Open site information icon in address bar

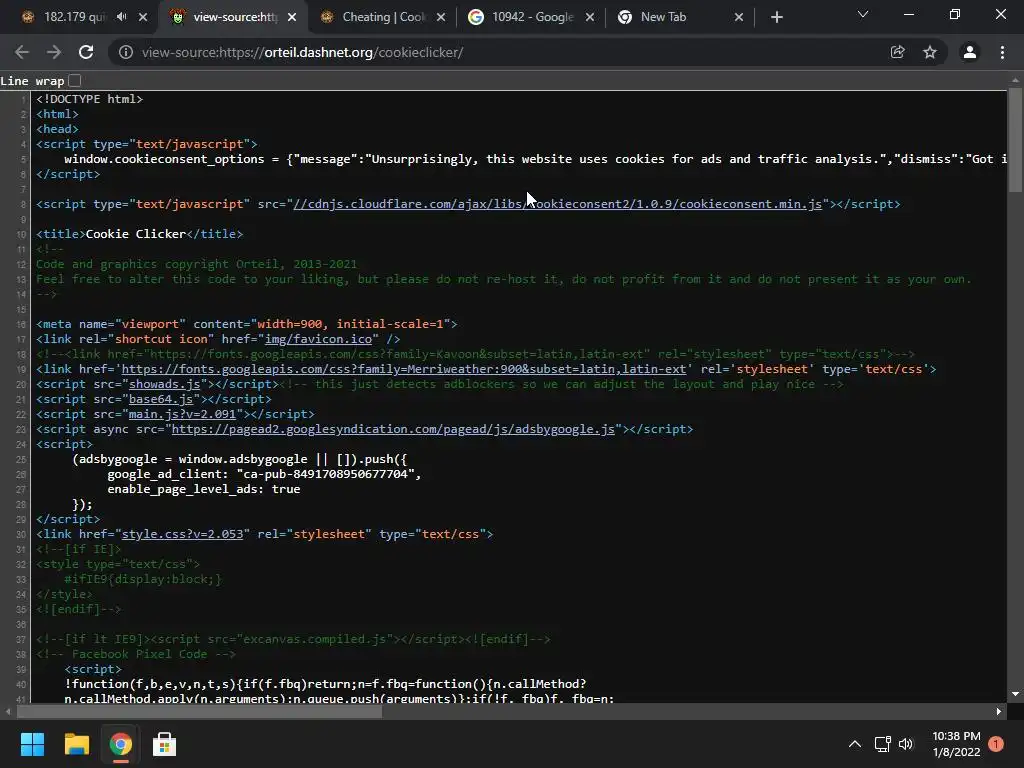(x=125, y=52)
